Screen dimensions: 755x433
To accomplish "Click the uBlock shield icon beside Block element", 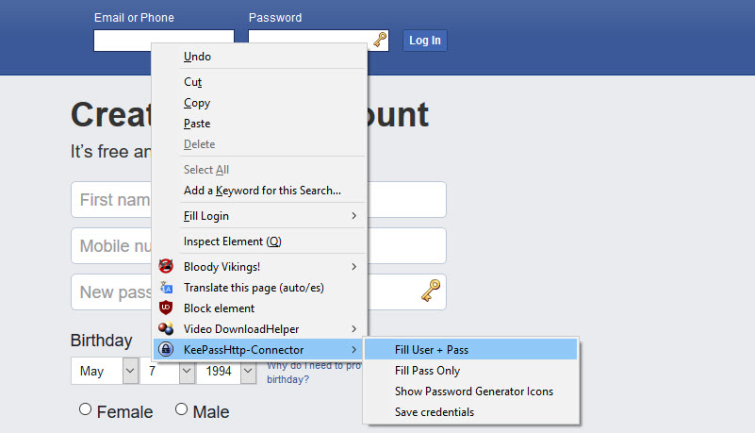I will point(166,308).
